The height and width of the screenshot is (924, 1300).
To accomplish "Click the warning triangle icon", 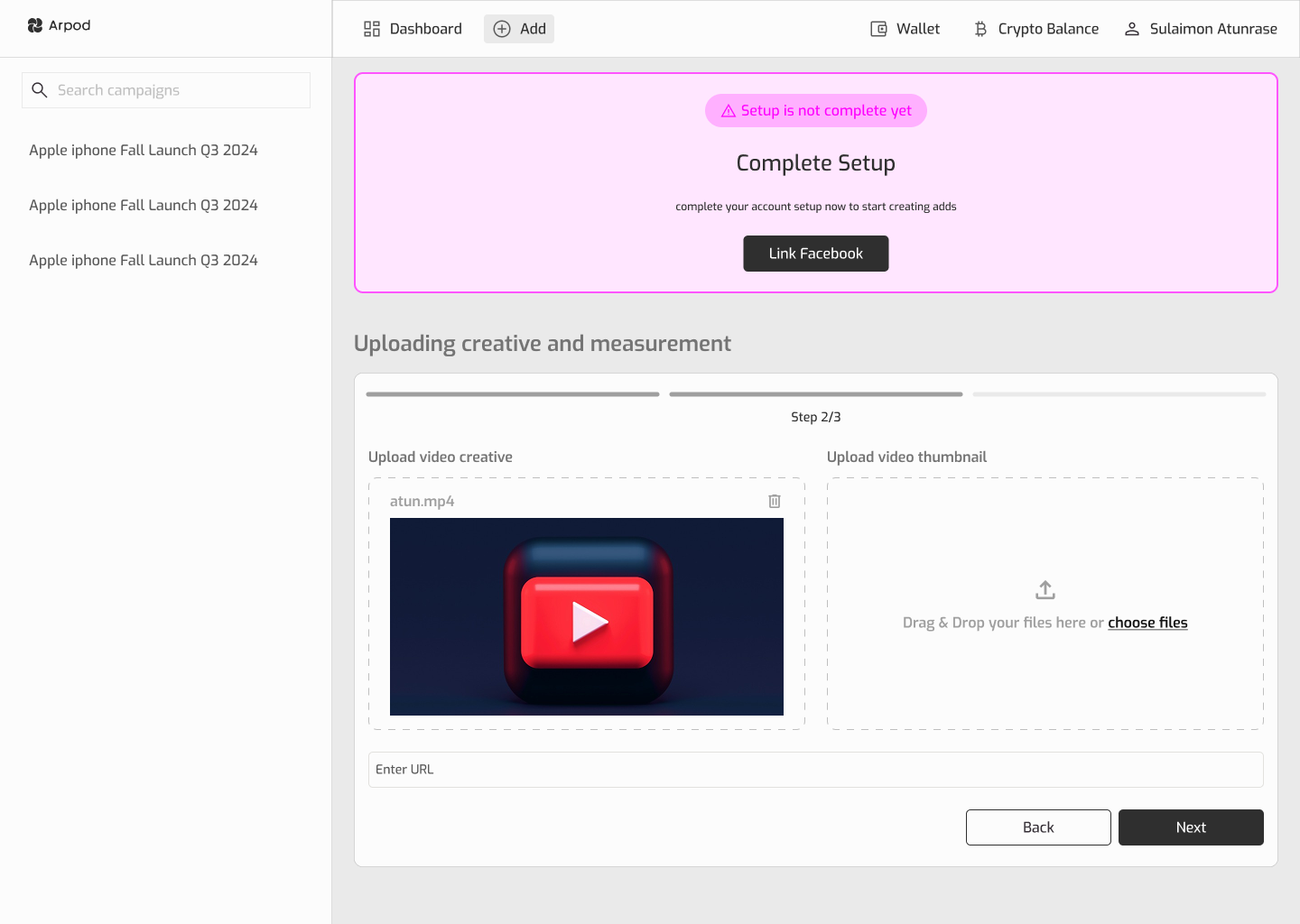I will tap(729, 111).
